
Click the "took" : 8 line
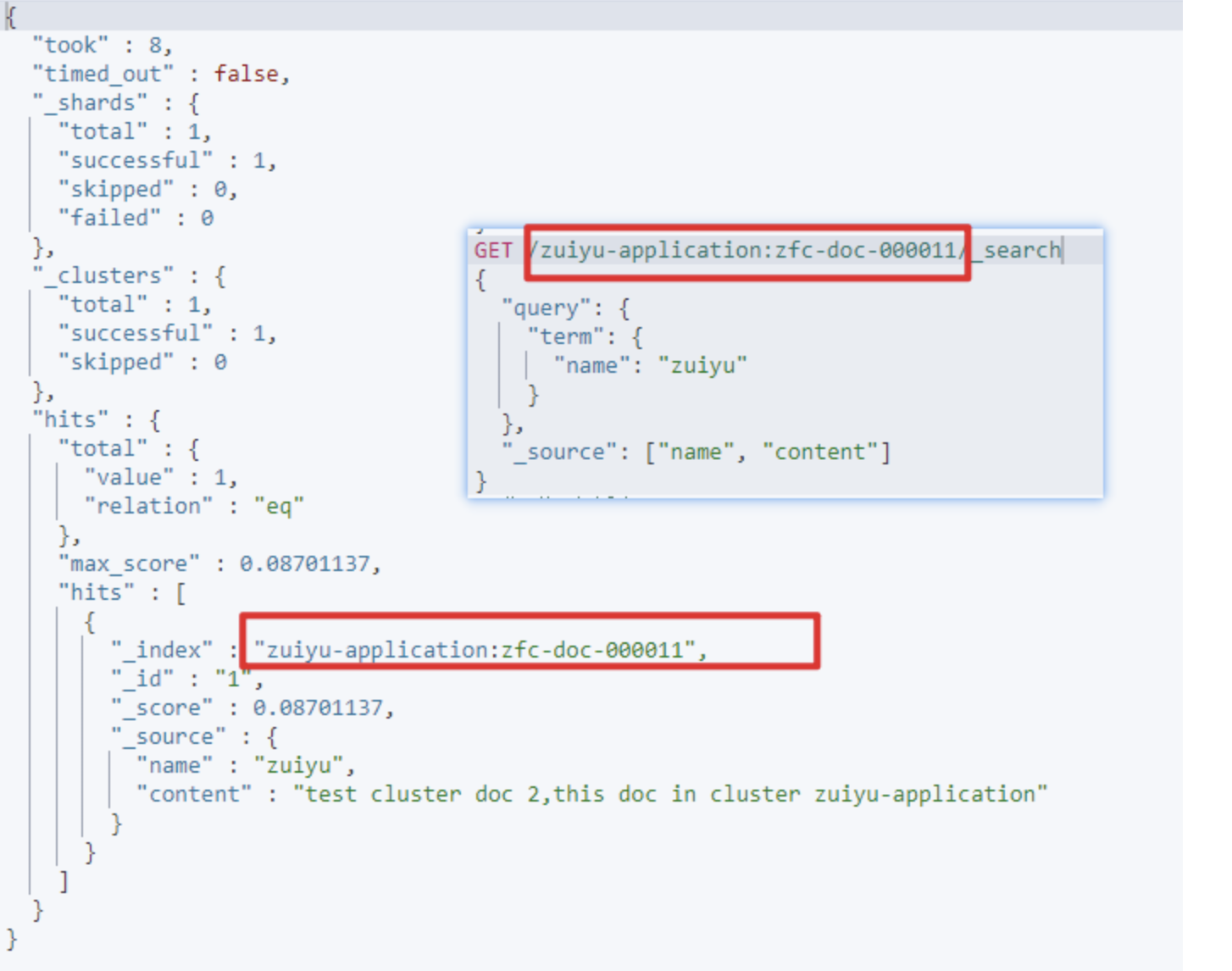click(x=102, y=45)
